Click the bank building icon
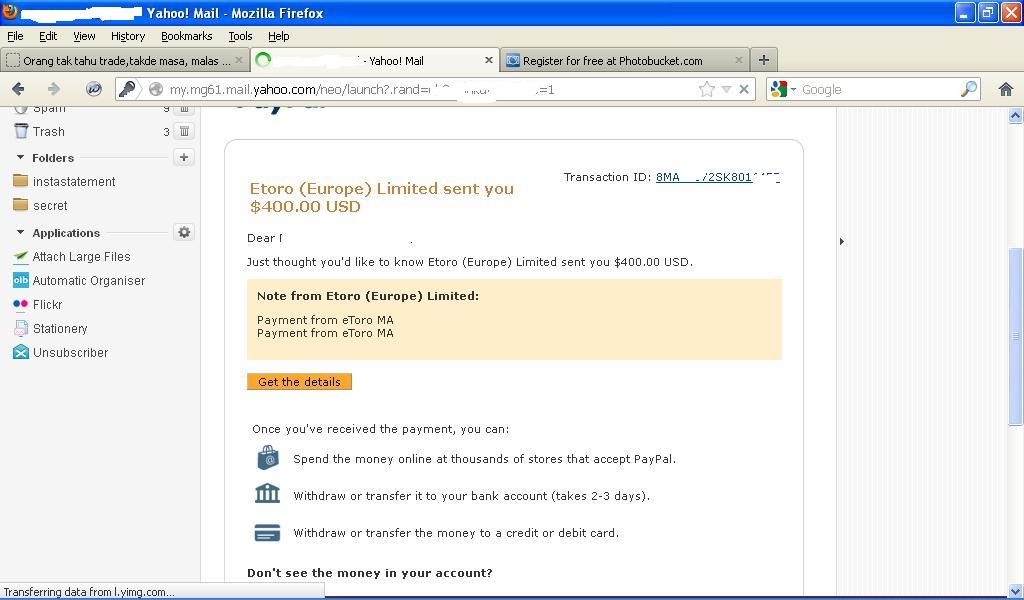 point(267,494)
